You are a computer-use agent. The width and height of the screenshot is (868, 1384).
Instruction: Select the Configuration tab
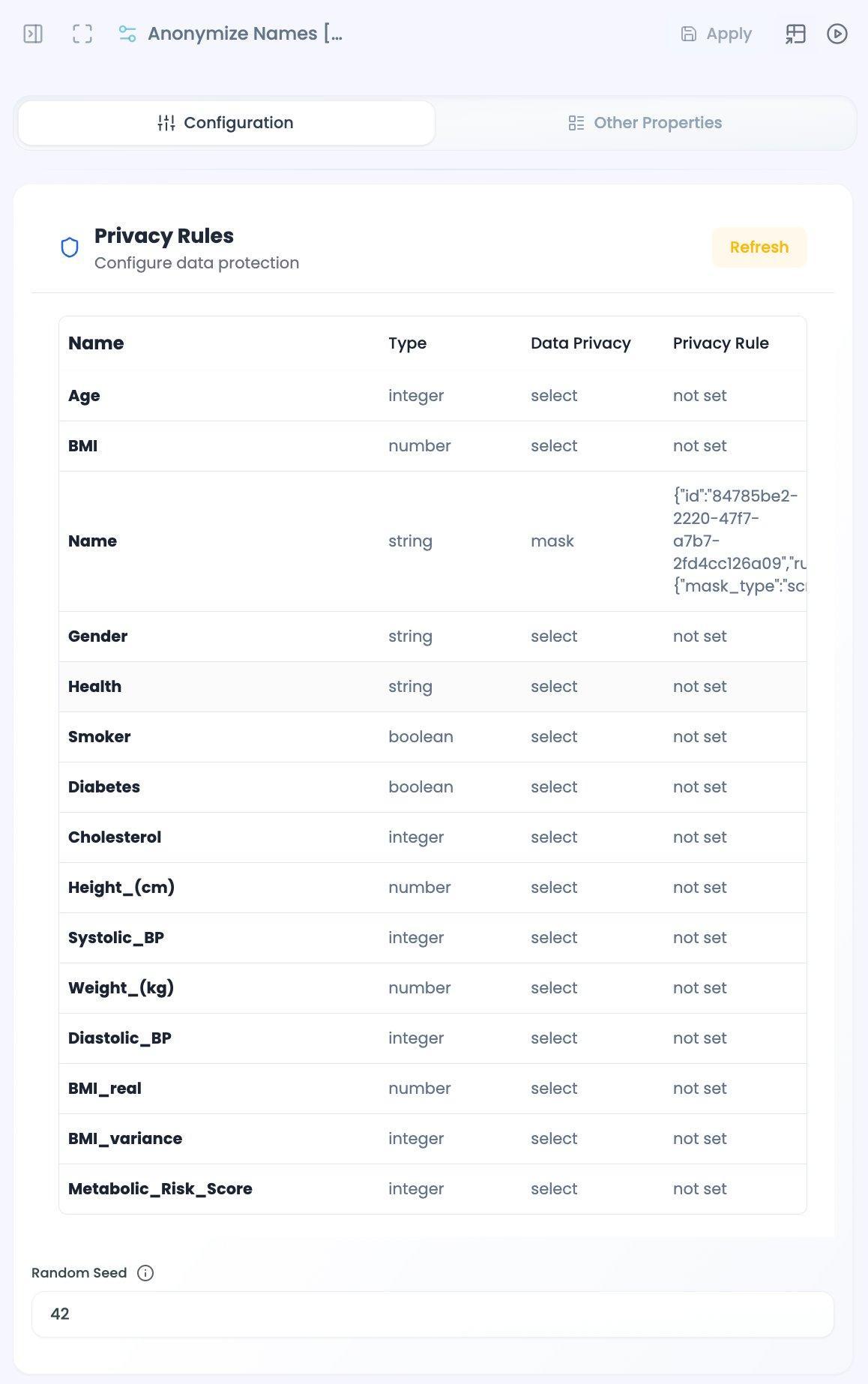(226, 123)
